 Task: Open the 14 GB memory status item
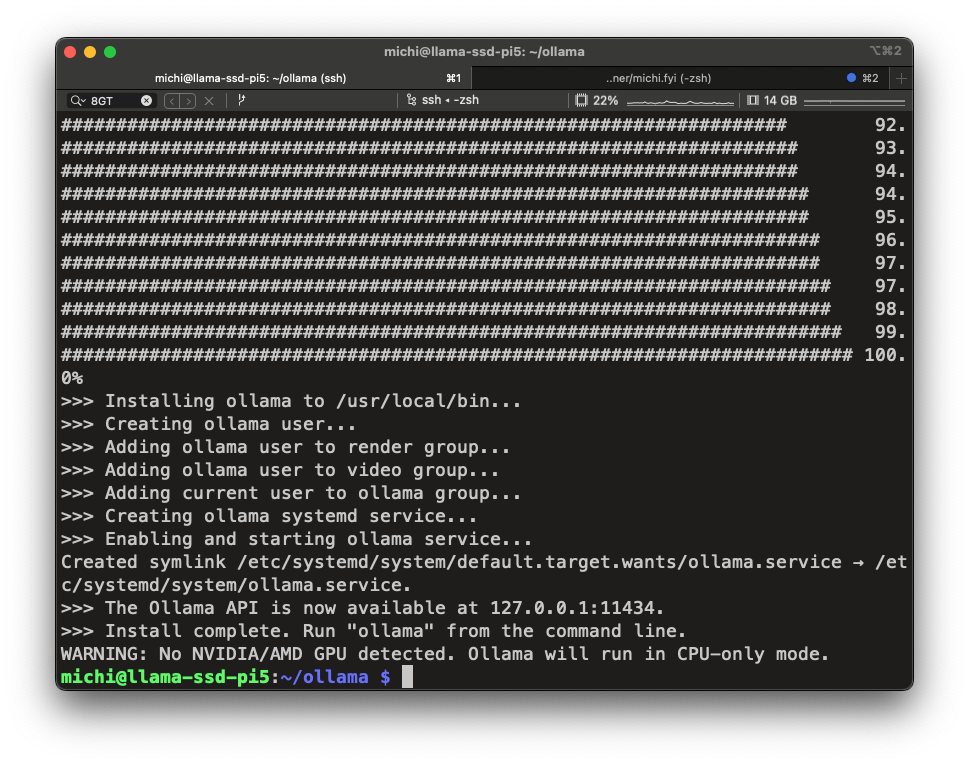pos(772,100)
